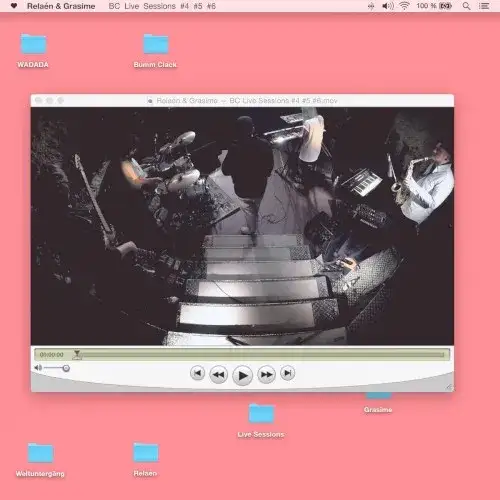Open the Spotlight search magnifier
The height and width of the screenshot is (500, 500).
(466, 6)
